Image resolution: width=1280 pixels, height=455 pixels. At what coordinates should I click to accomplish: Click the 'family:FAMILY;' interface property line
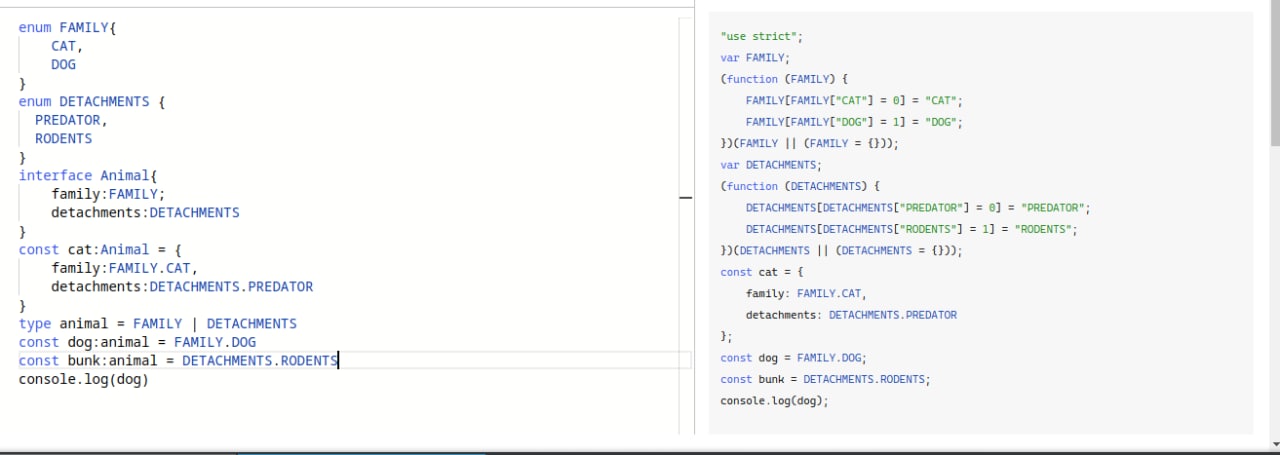[108, 194]
